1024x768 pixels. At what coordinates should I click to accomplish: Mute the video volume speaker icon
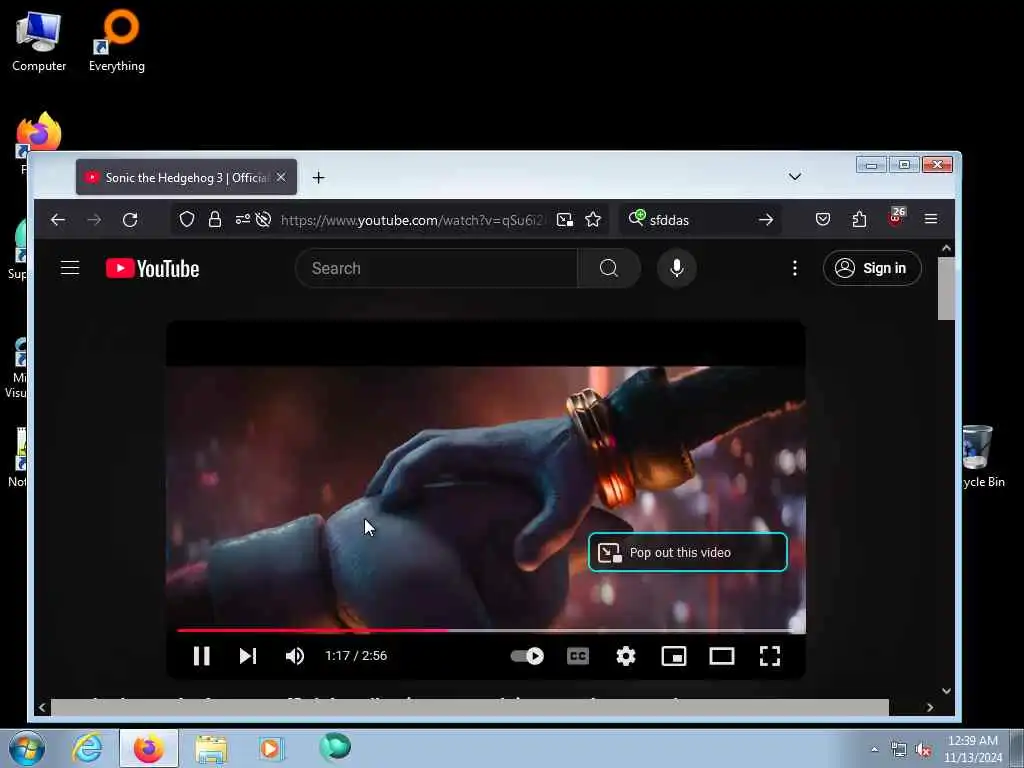click(295, 656)
